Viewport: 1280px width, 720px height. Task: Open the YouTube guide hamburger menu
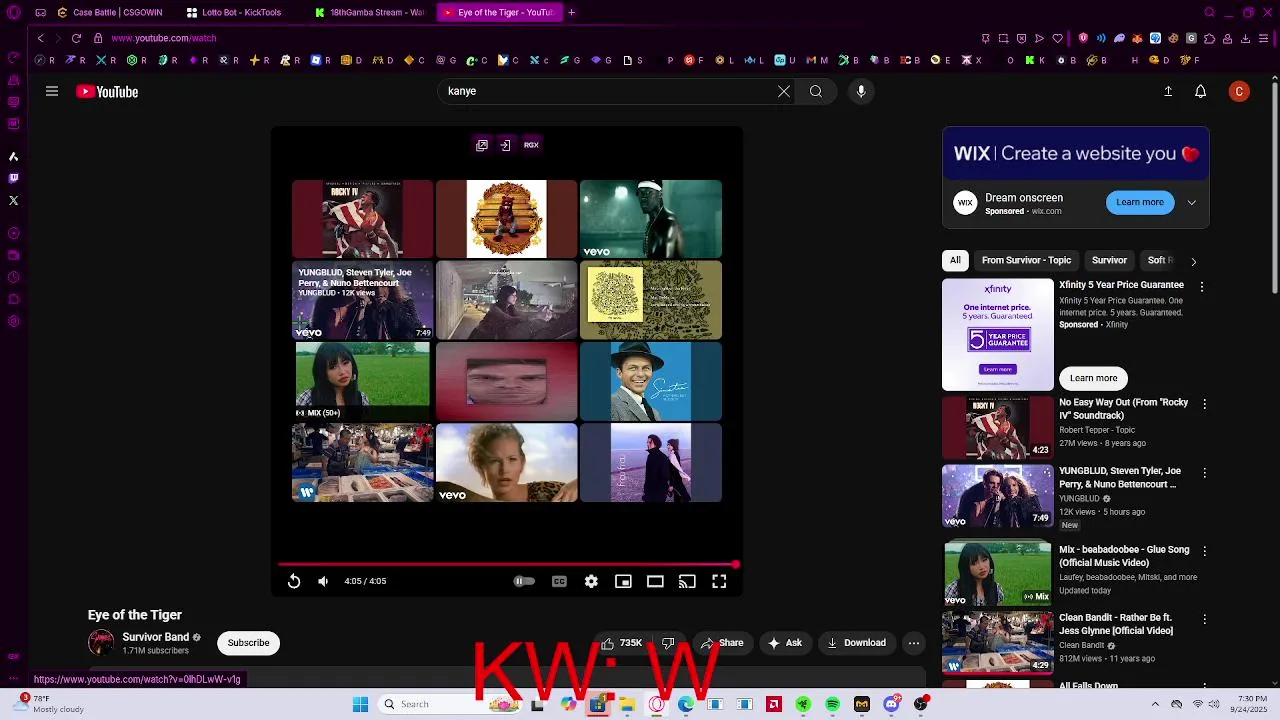[x=52, y=91]
